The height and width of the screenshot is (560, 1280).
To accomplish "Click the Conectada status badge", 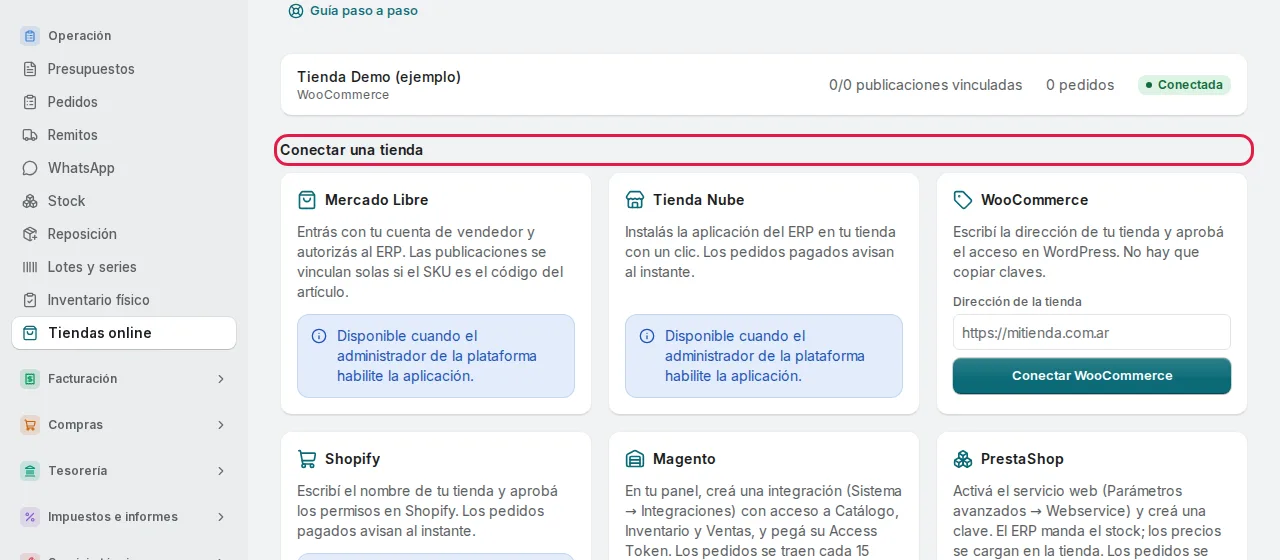I will pos(1184,85).
